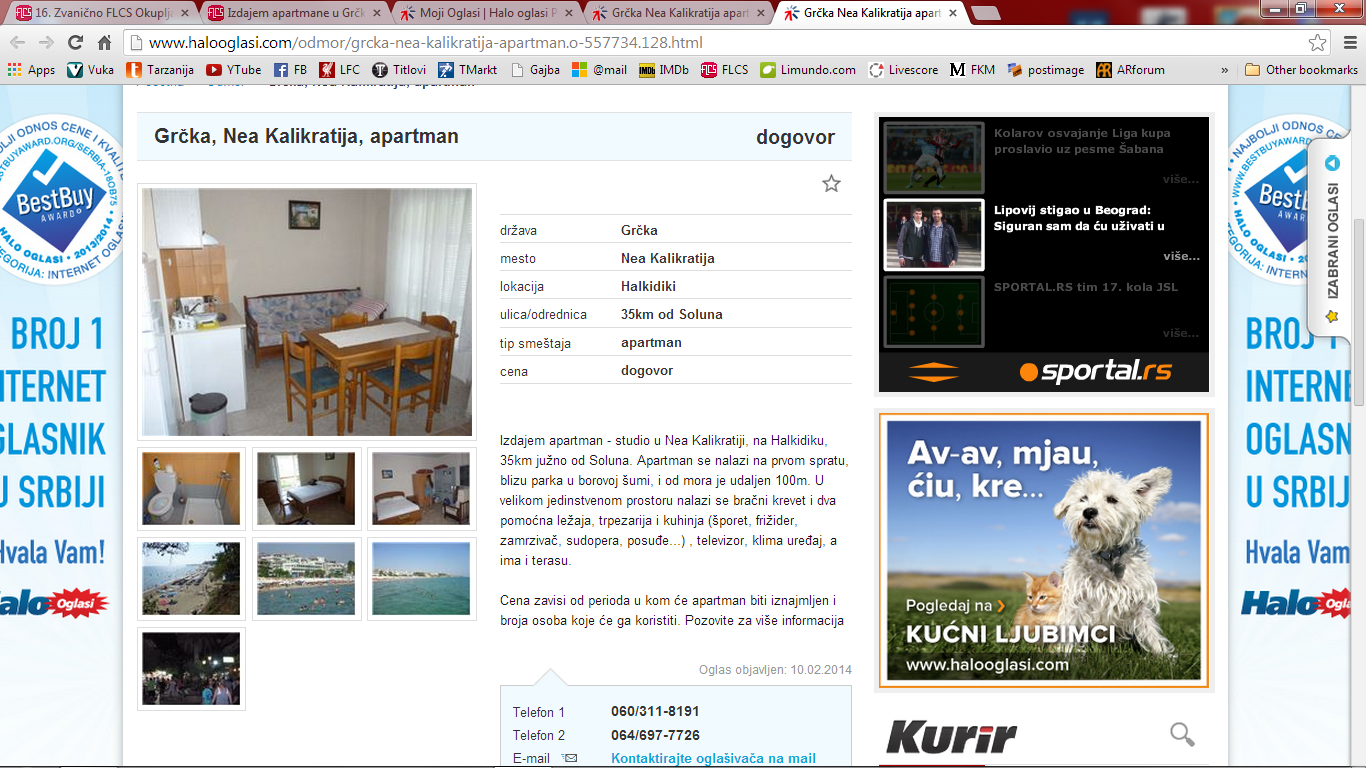The height and width of the screenshot is (768, 1366).
Task: Open the LFC bookmark
Action: pos(340,70)
